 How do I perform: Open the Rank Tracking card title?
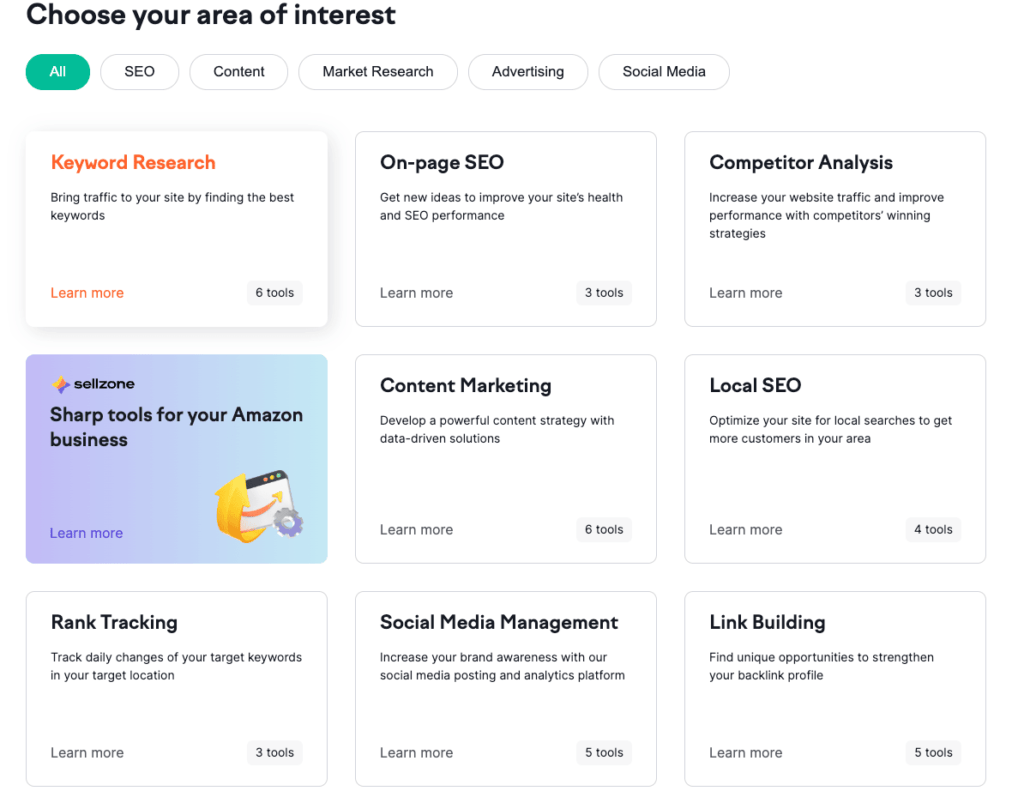coord(114,622)
